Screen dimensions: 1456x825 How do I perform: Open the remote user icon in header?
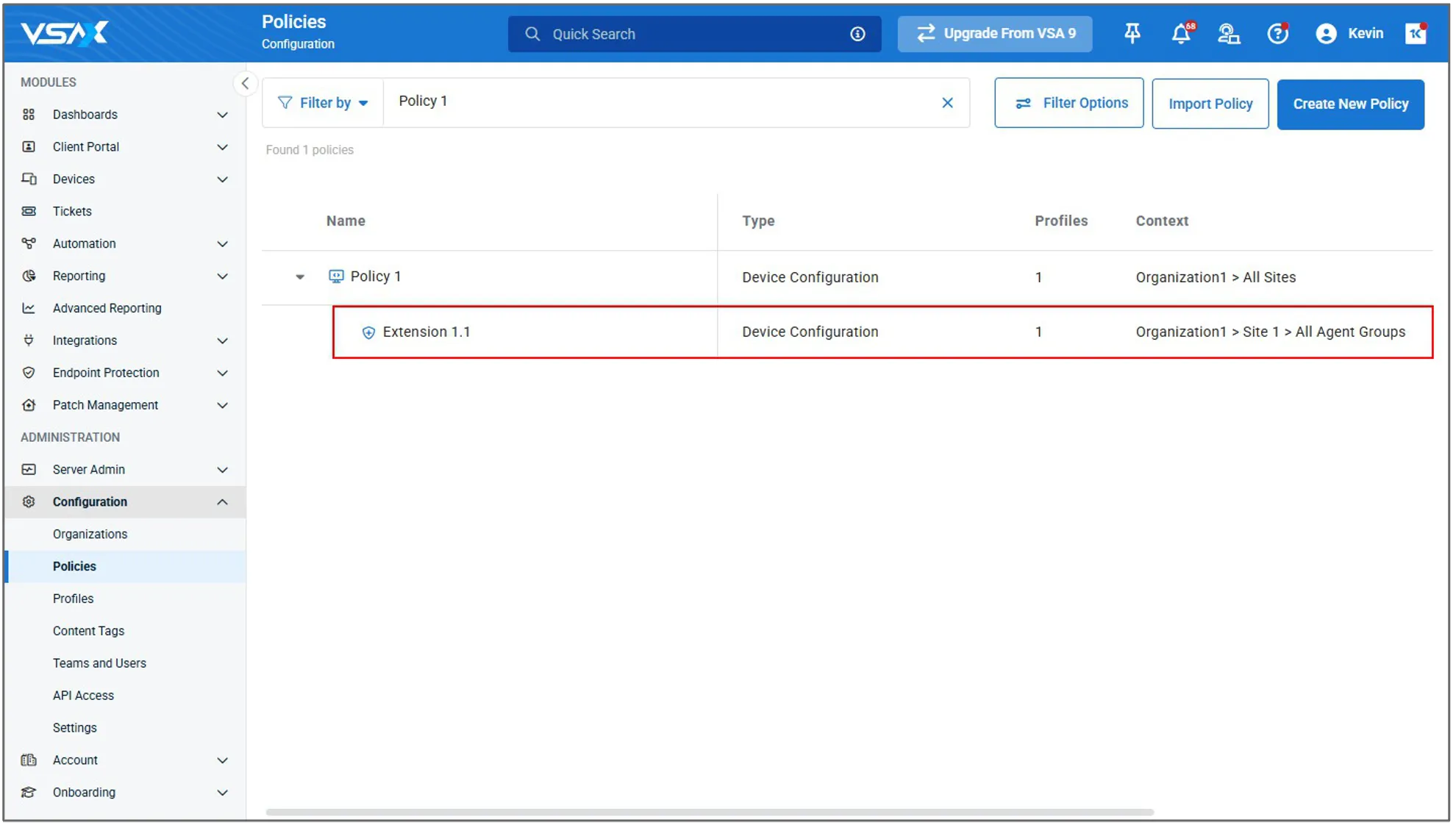(x=1228, y=33)
